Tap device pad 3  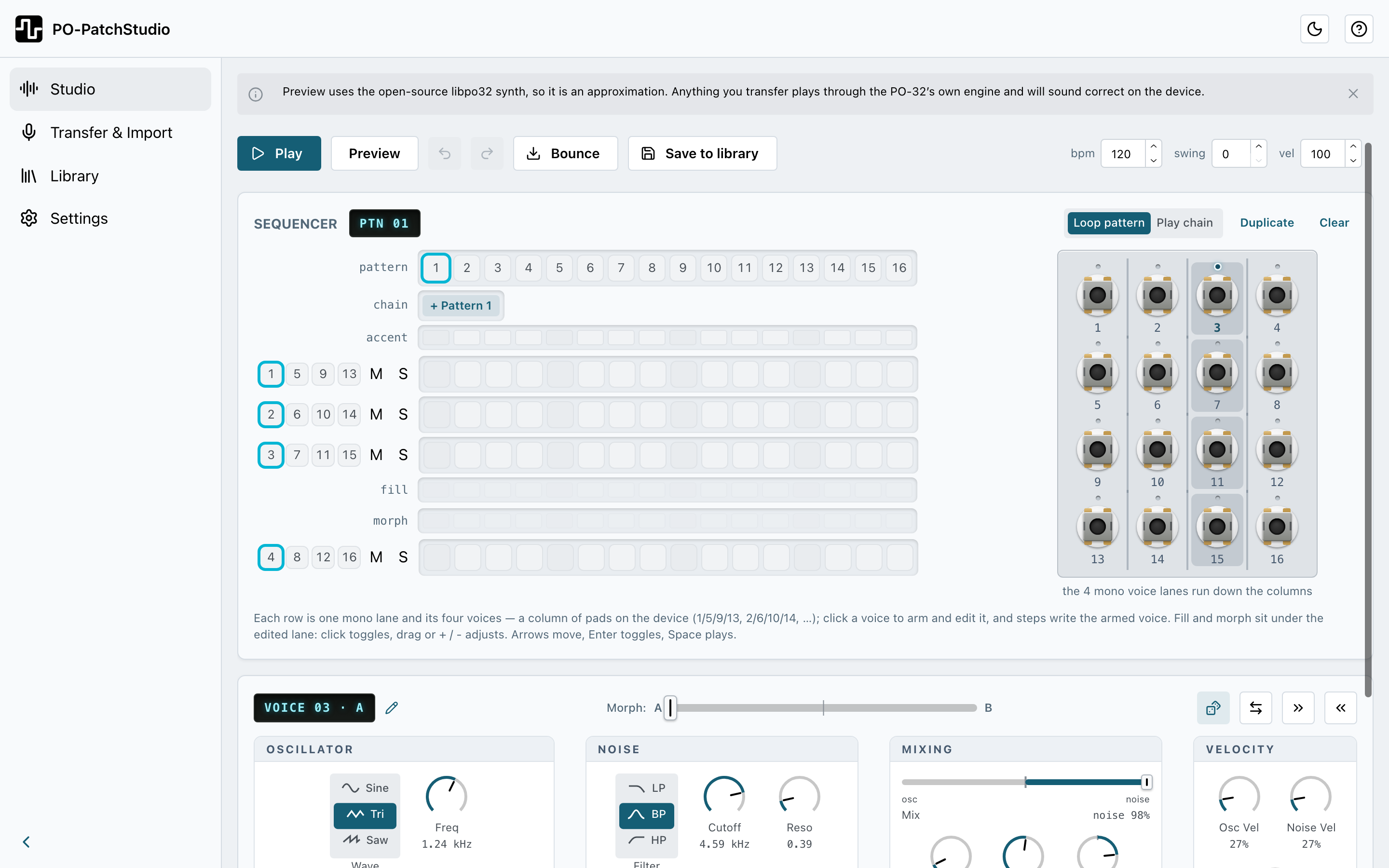pyautogui.click(x=1217, y=295)
